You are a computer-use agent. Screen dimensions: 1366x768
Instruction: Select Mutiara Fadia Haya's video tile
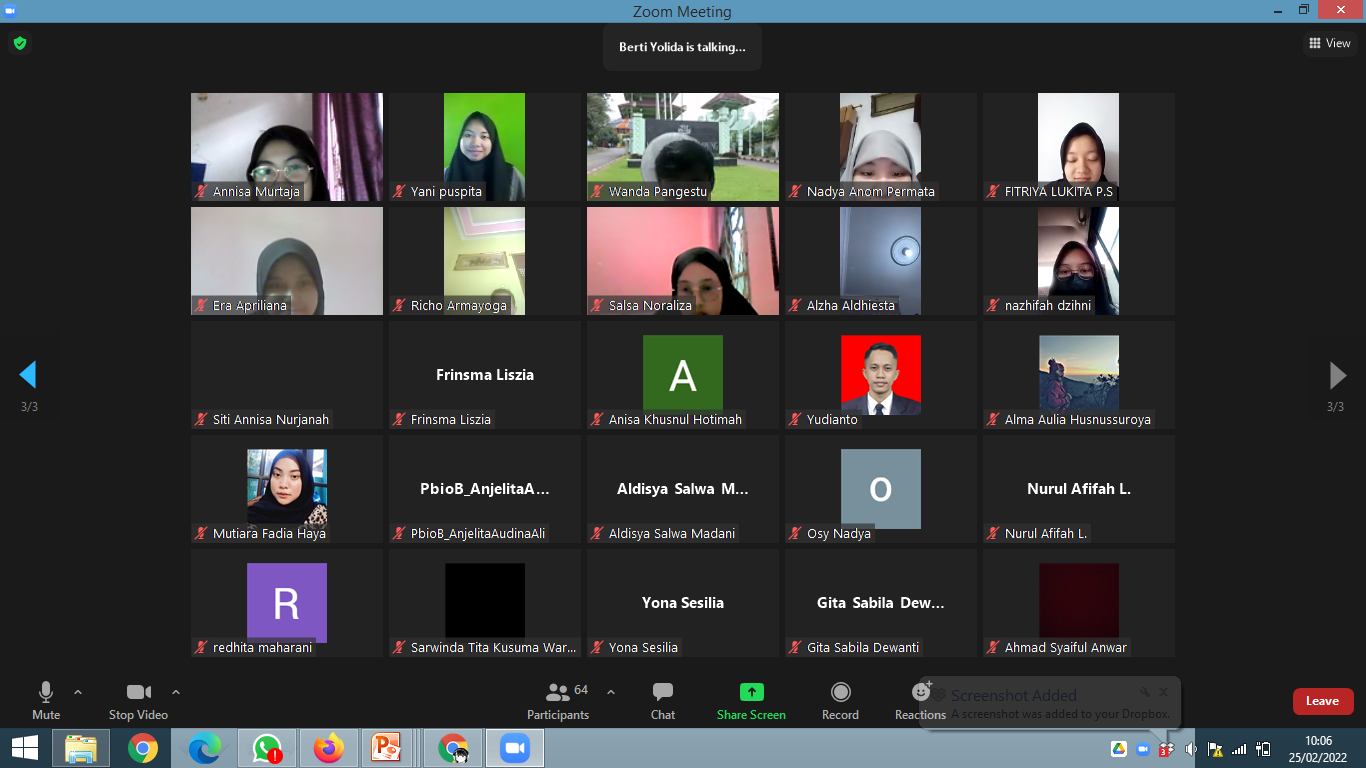(287, 488)
